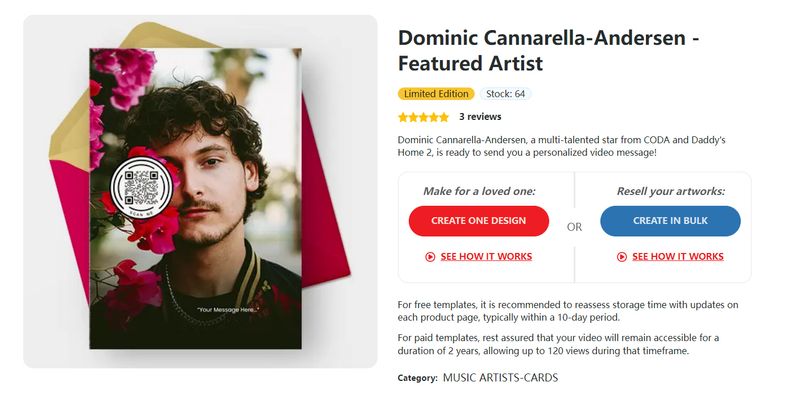Click the QR code on the card

pos(141,187)
